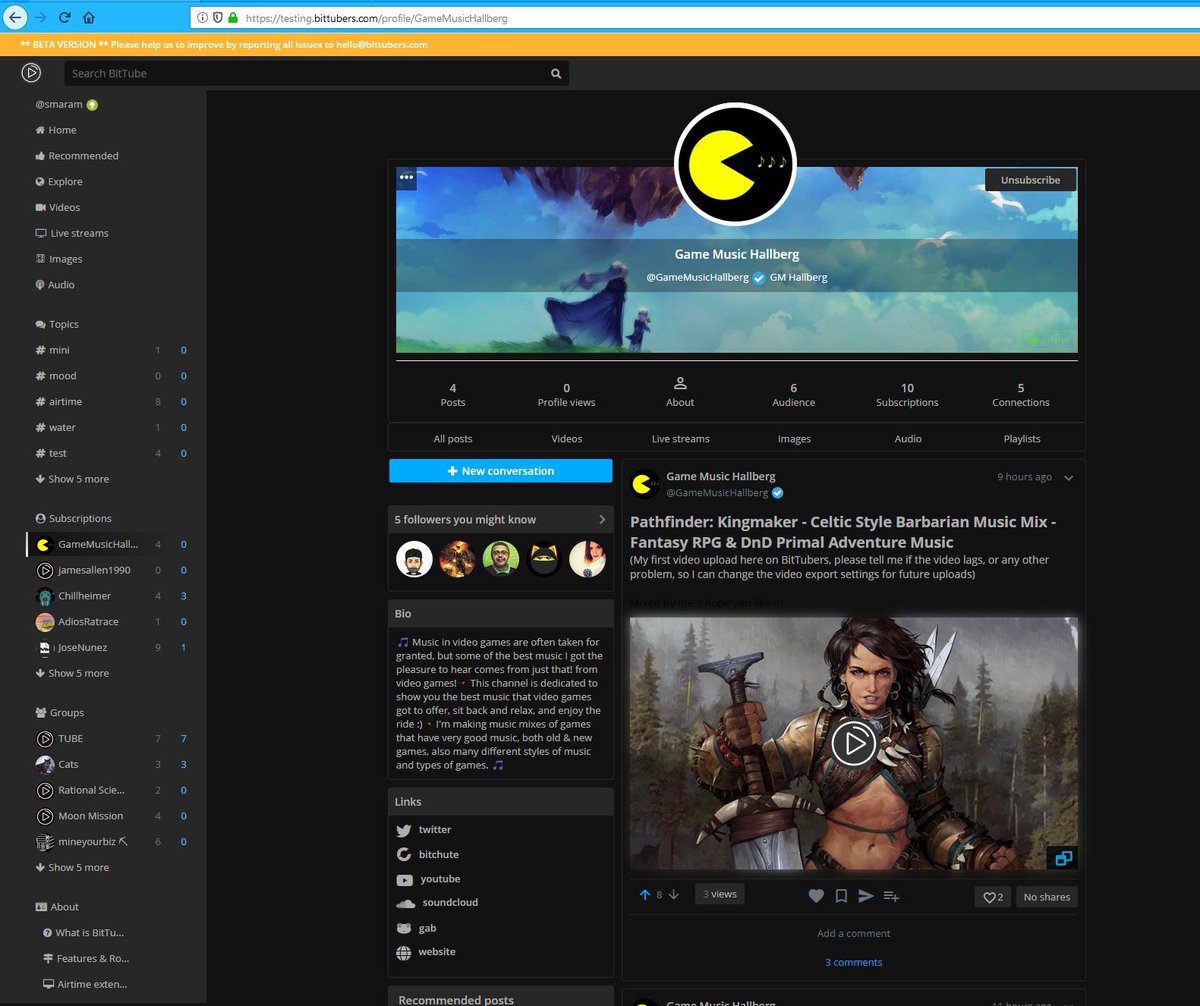The width and height of the screenshot is (1200, 1006).
Task: Expand Groups with Show 5 more
Action: pyautogui.click(x=72, y=867)
